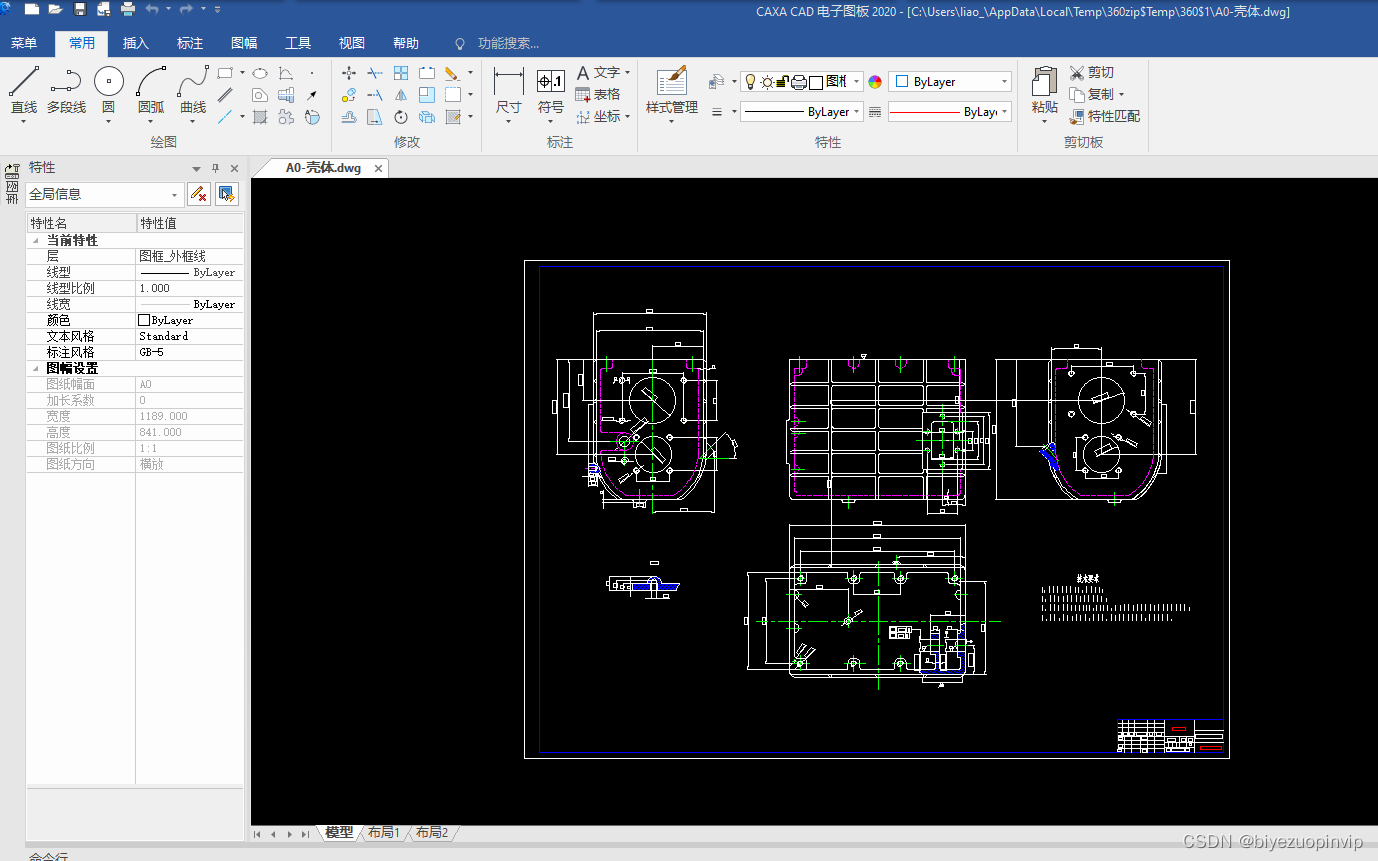
Task: Click the 功能搜索 search field
Action: click(508, 43)
